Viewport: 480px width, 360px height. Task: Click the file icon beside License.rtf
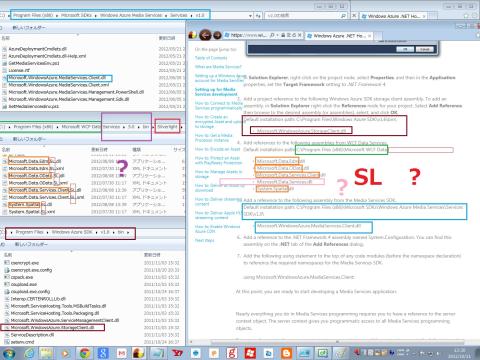click(4, 70)
